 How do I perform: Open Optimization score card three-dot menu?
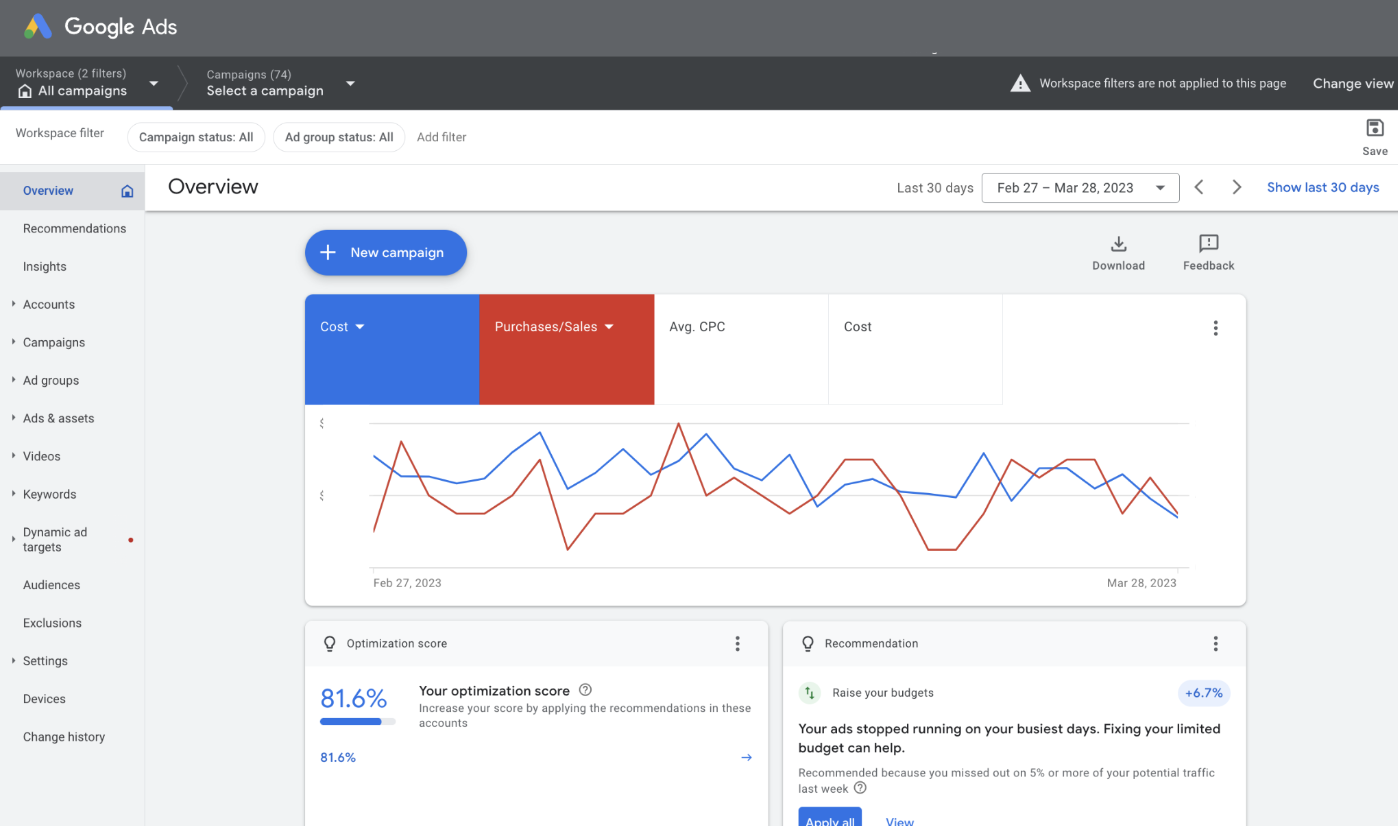737,644
